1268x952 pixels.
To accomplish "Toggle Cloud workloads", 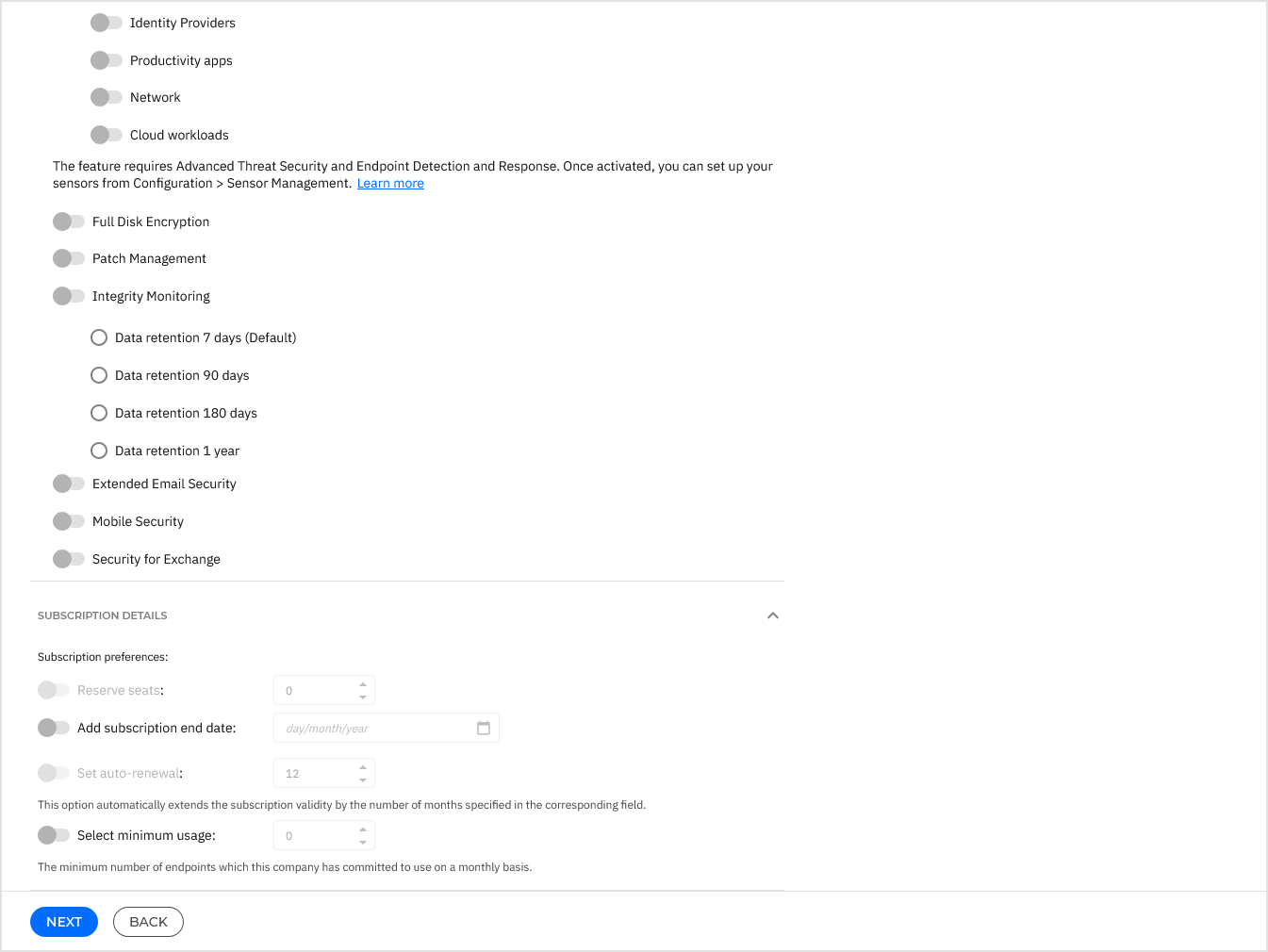I will [107, 134].
